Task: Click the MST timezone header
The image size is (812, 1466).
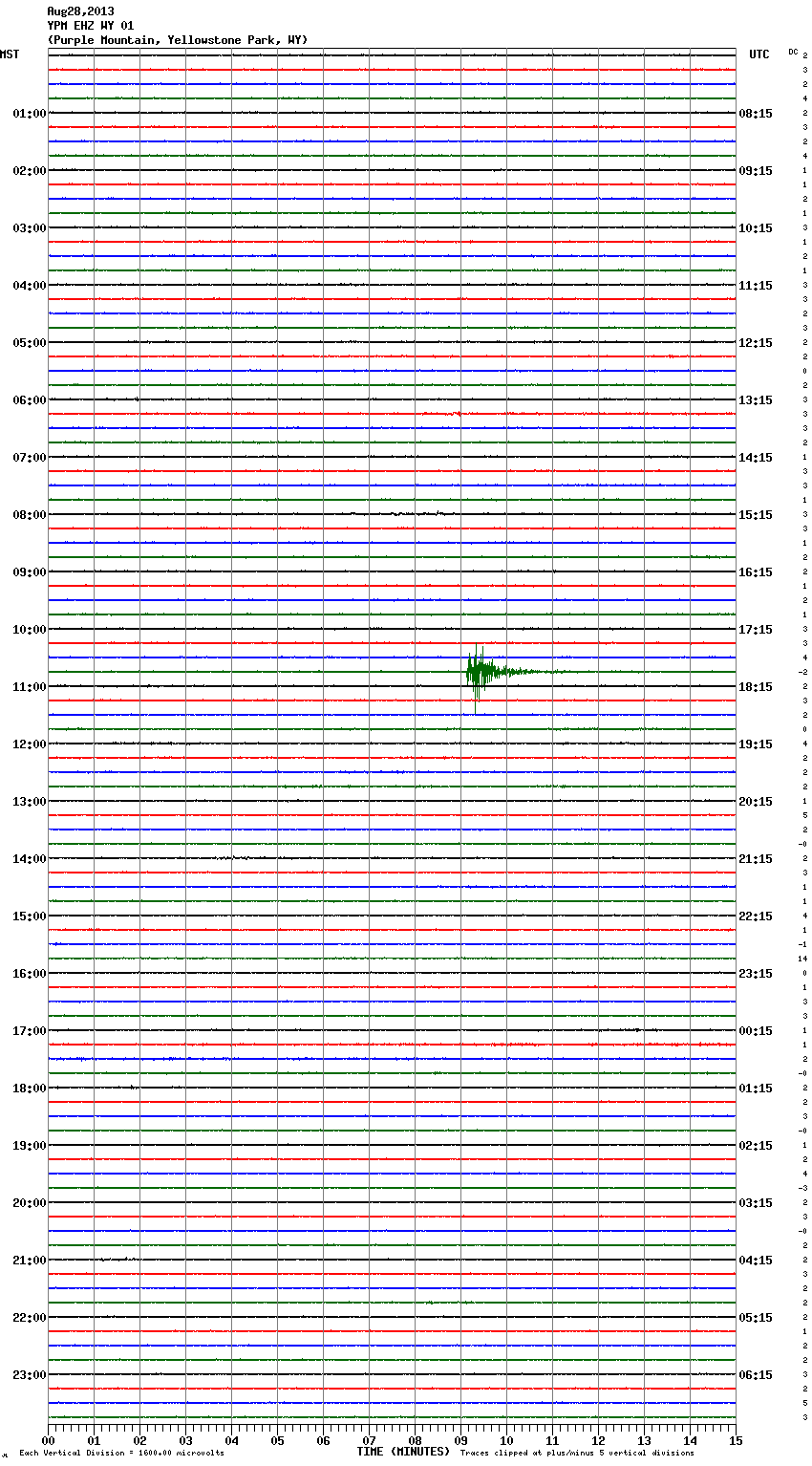Action: point(10,54)
